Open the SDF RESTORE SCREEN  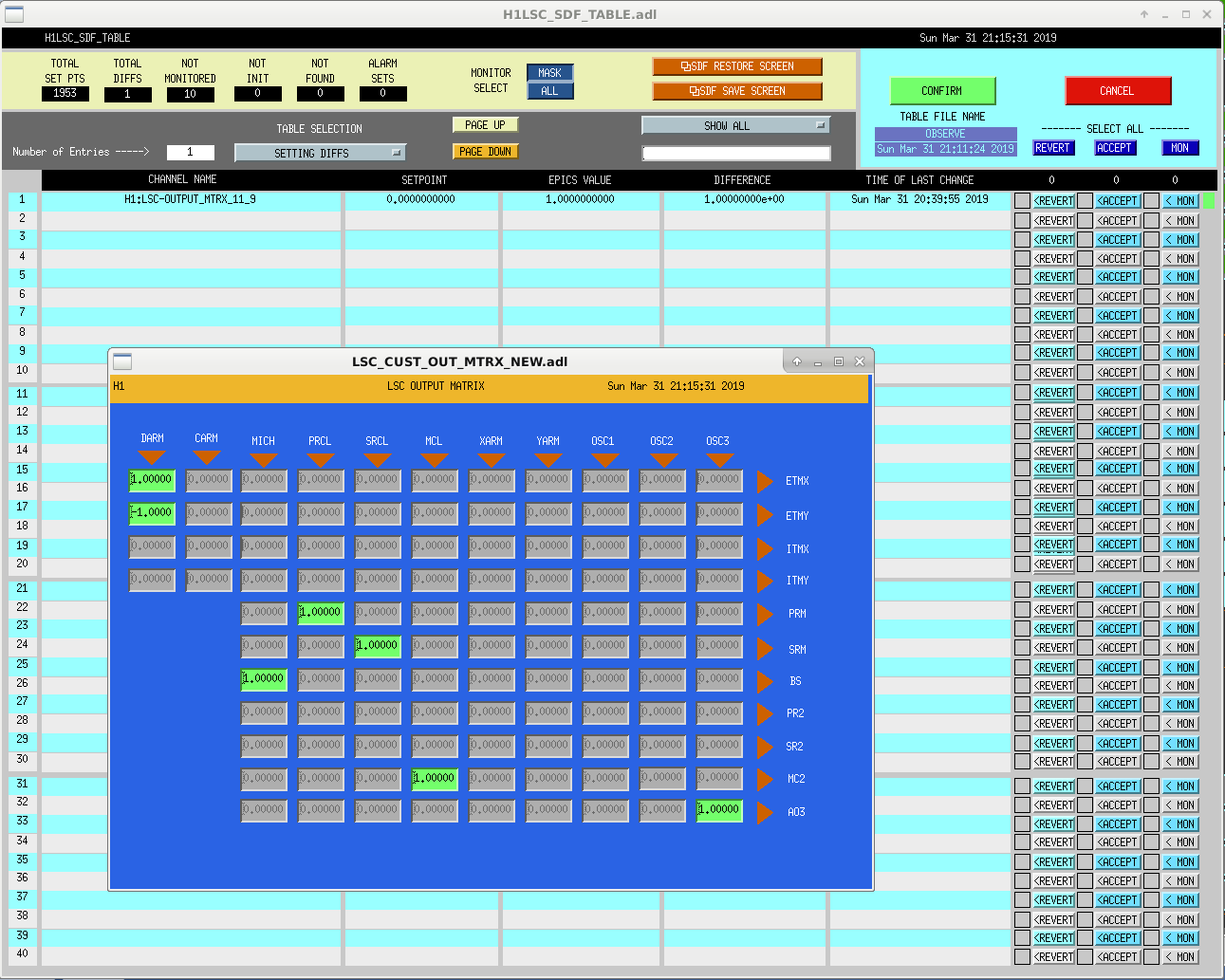pos(737,66)
